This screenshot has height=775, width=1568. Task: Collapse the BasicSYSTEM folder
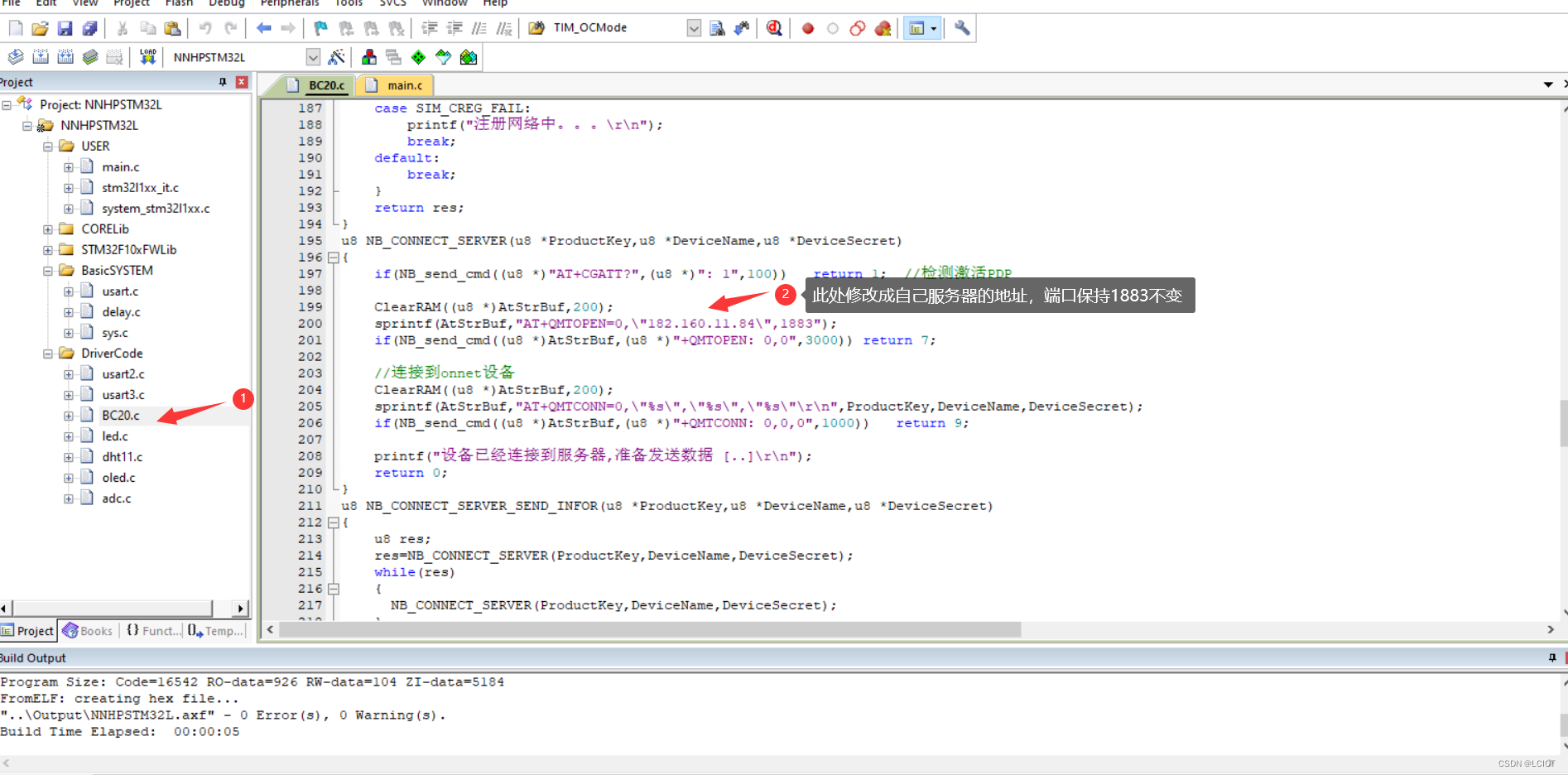[48, 271]
